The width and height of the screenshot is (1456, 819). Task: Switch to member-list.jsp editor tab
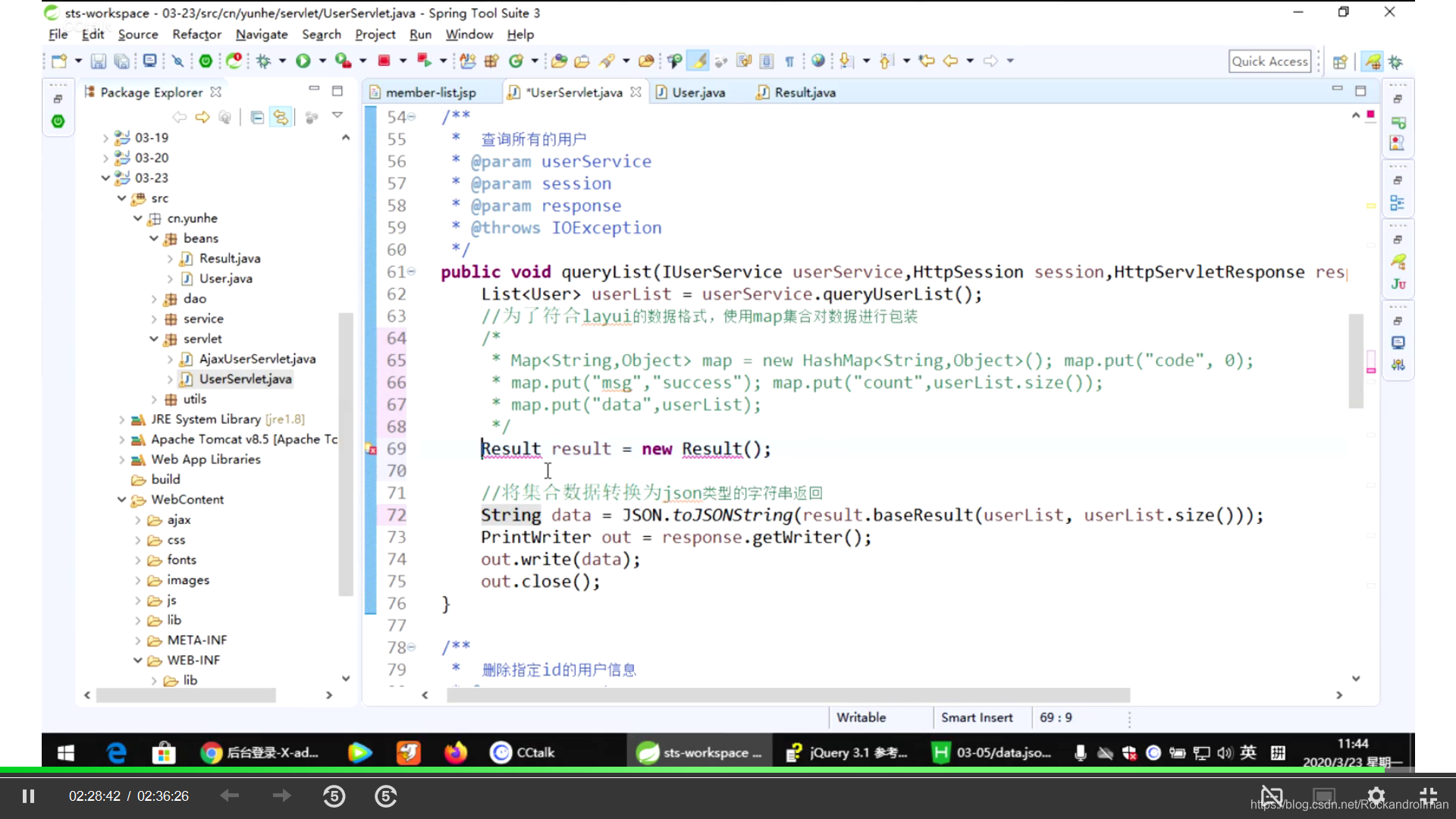[430, 93]
